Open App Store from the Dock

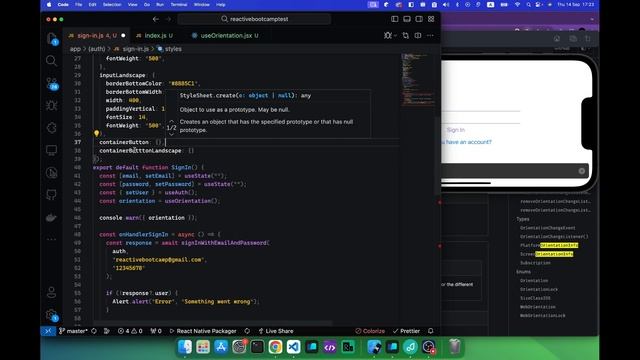pyautogui.click(x=221, y=347)
